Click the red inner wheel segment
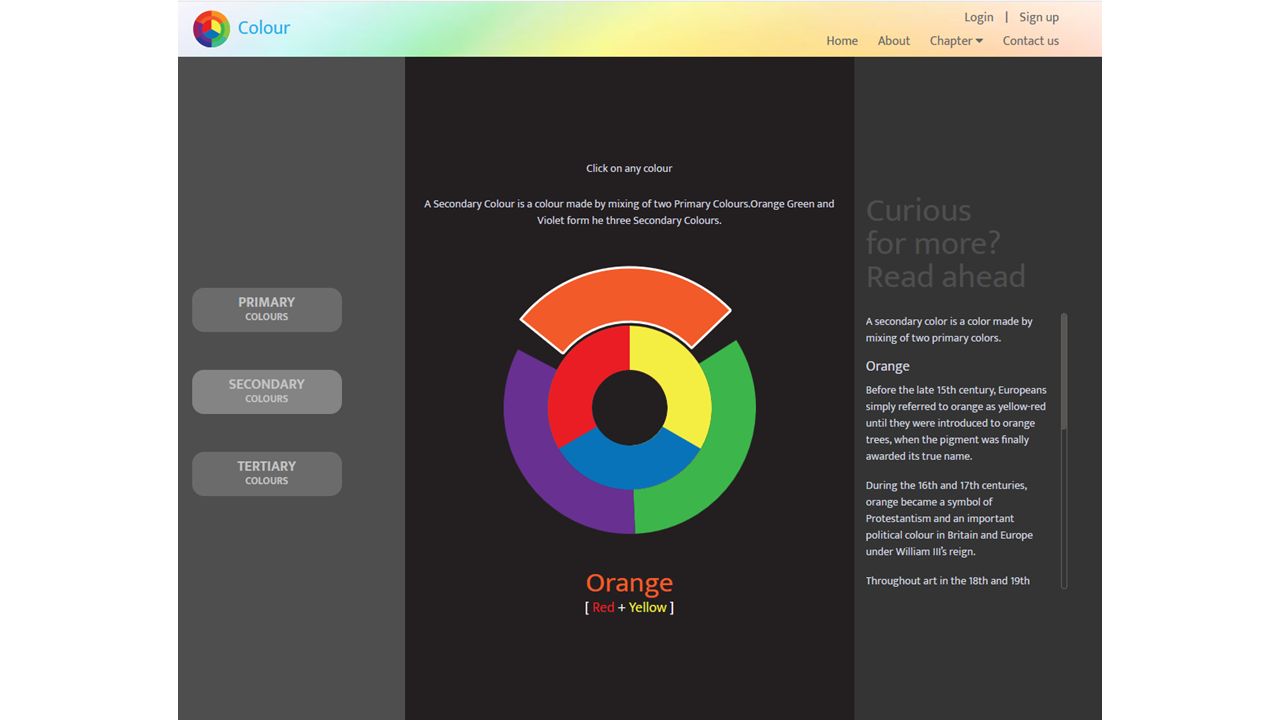The height and width of the screenshot is (720, 1280). [585, 380]
